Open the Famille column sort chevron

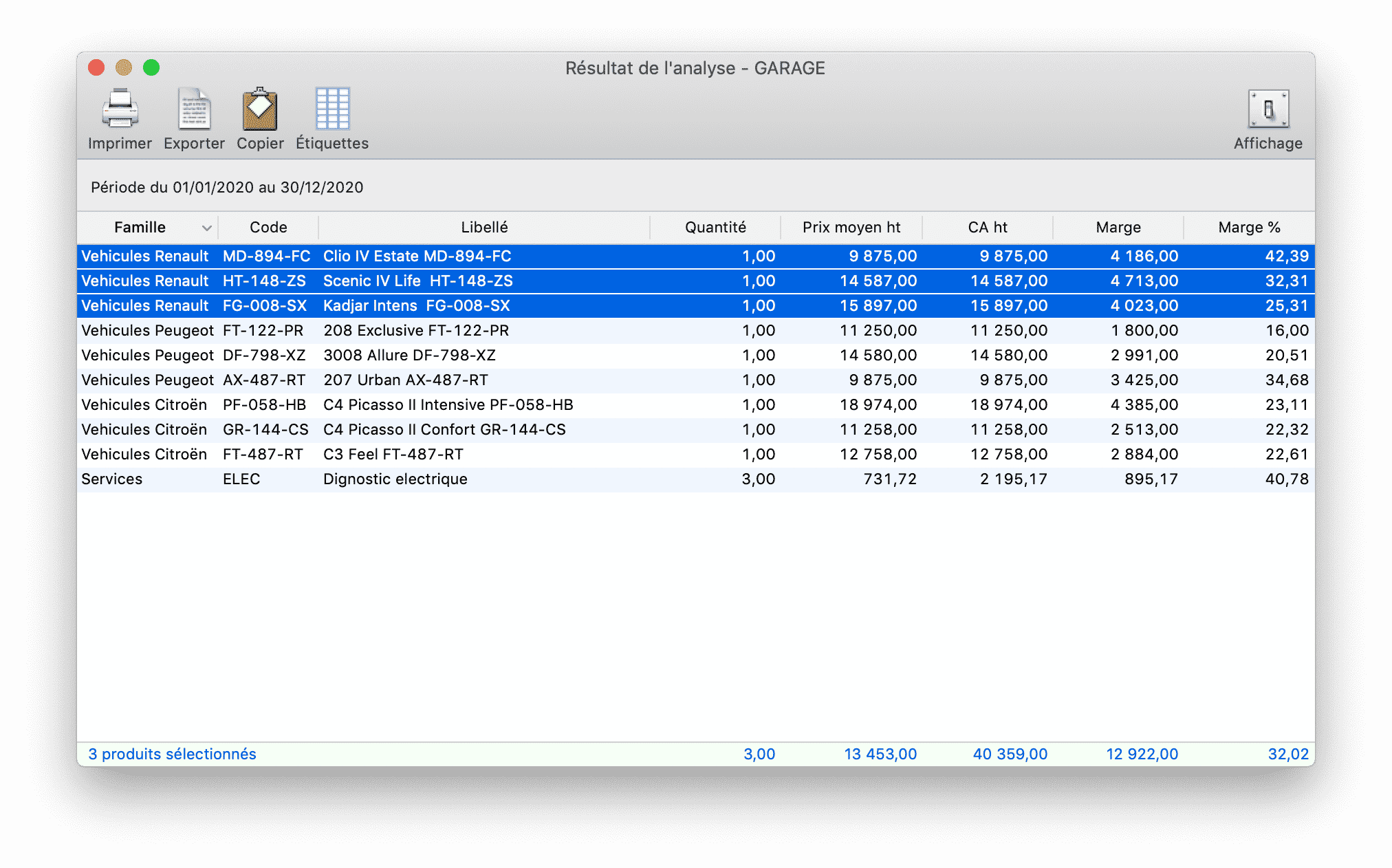(x=206, y=228)
